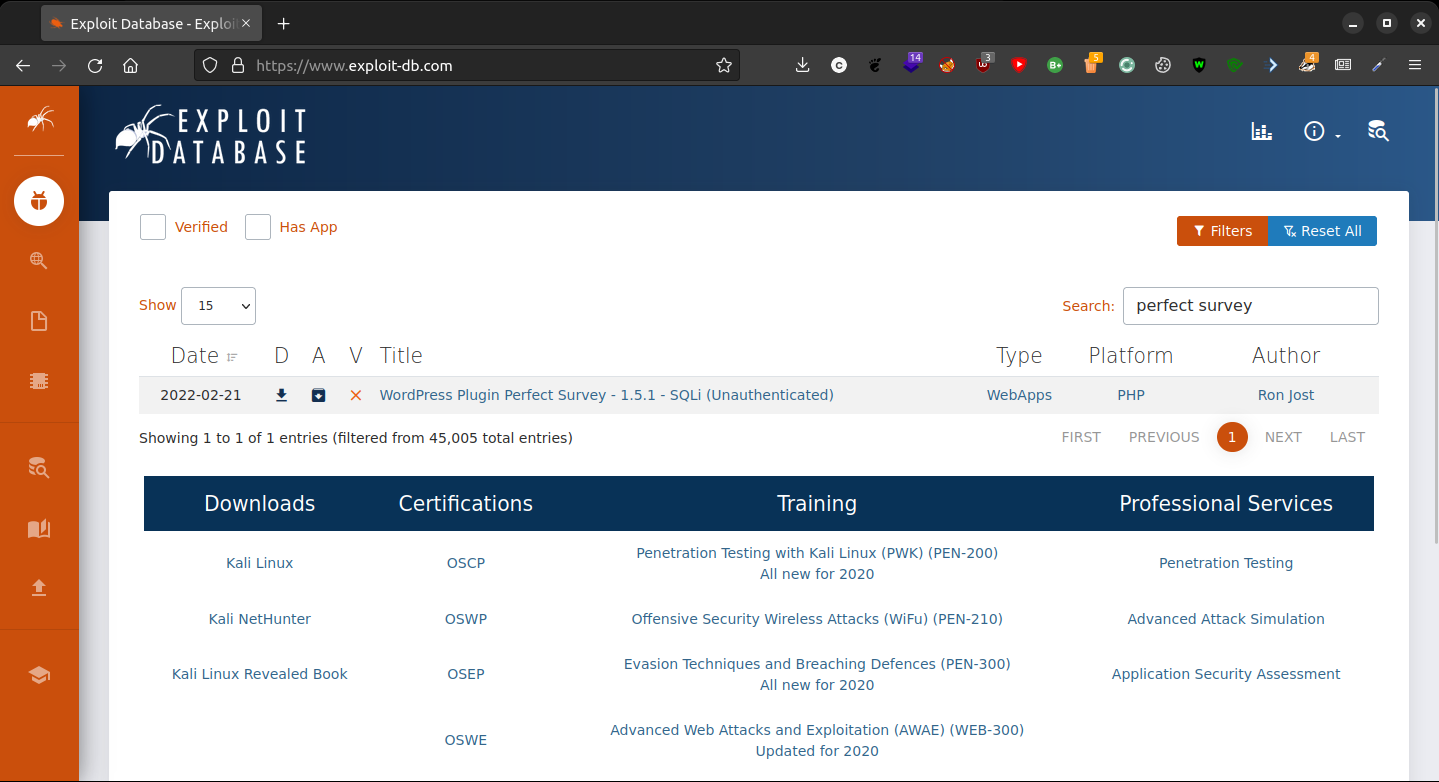Open the Show entries dropdown

pos(218,306)
